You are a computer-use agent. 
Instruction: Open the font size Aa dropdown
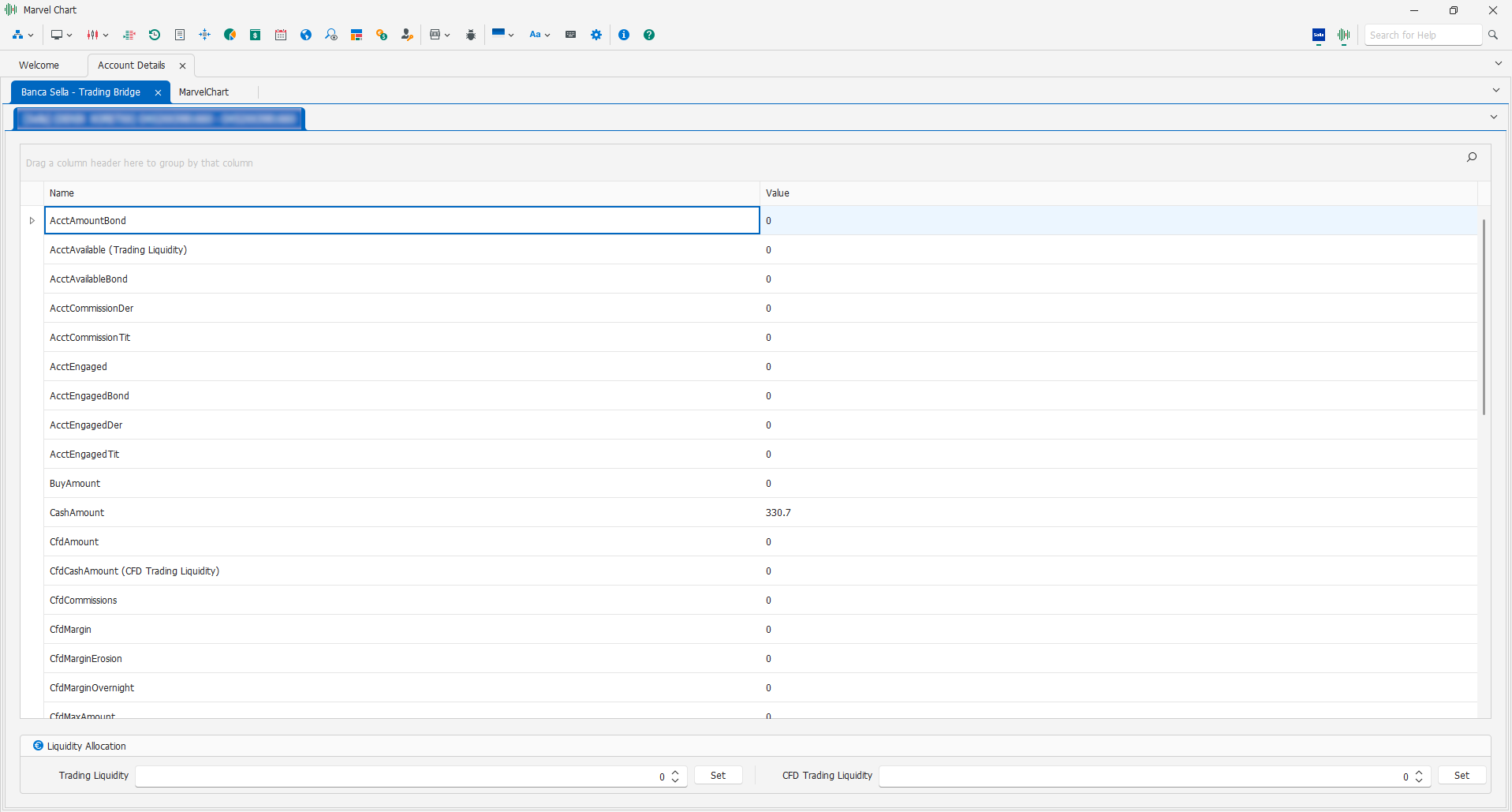[x=539, y=35]
